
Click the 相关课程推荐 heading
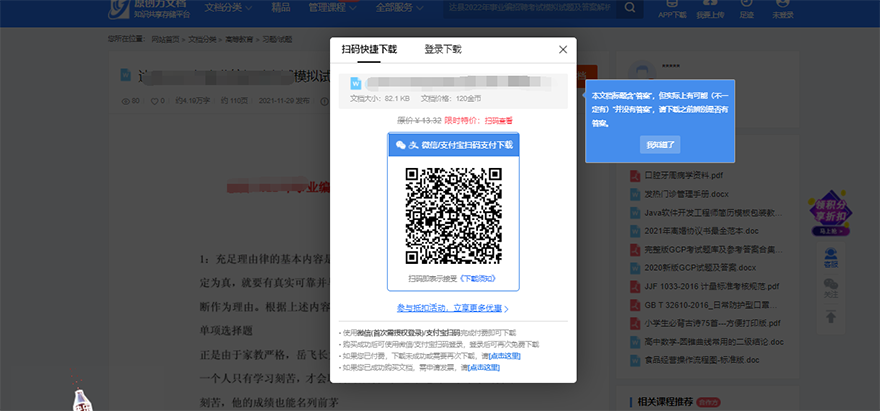tap(665, 401)
